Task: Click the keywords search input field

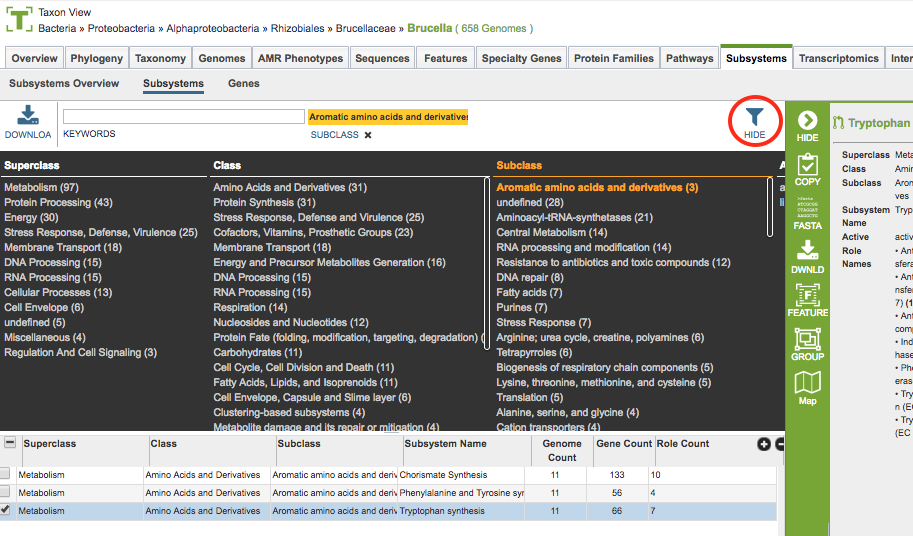Action: [183, 116]
